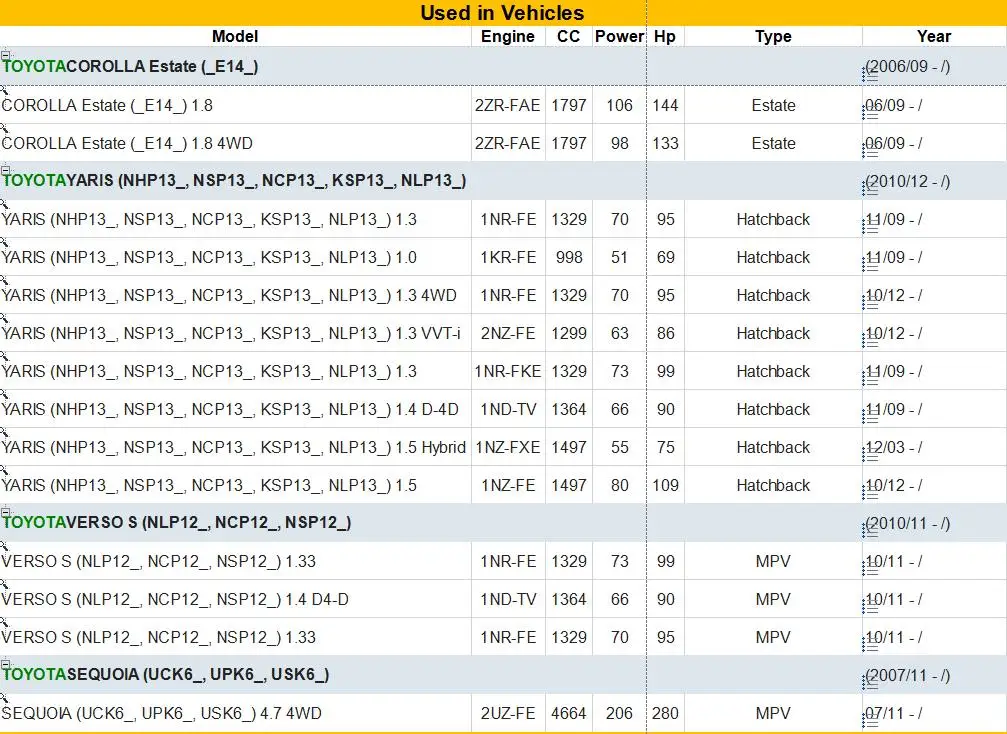Click the Hp column header

coord(665,37)
